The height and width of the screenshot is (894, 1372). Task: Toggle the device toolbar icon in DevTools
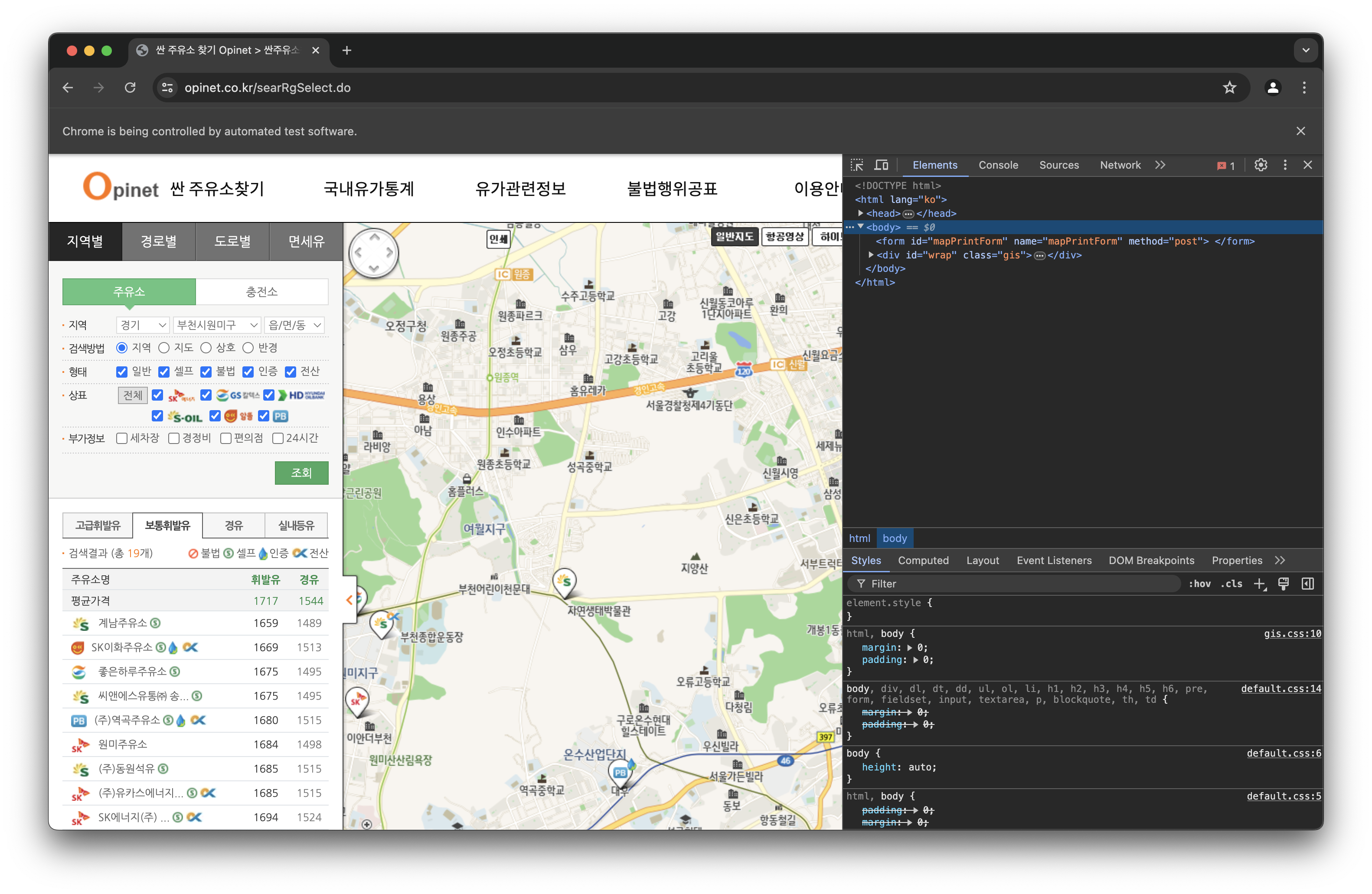882,166
